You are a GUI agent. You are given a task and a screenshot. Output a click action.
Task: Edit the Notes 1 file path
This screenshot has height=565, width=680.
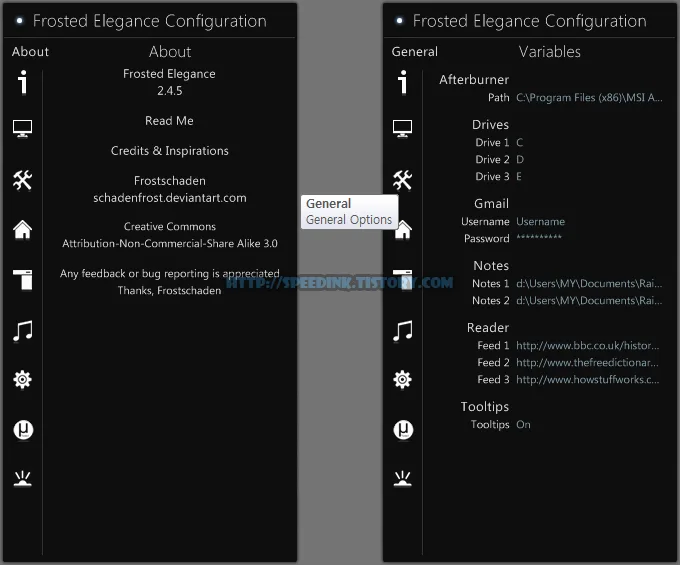click(x=589, y=284)
